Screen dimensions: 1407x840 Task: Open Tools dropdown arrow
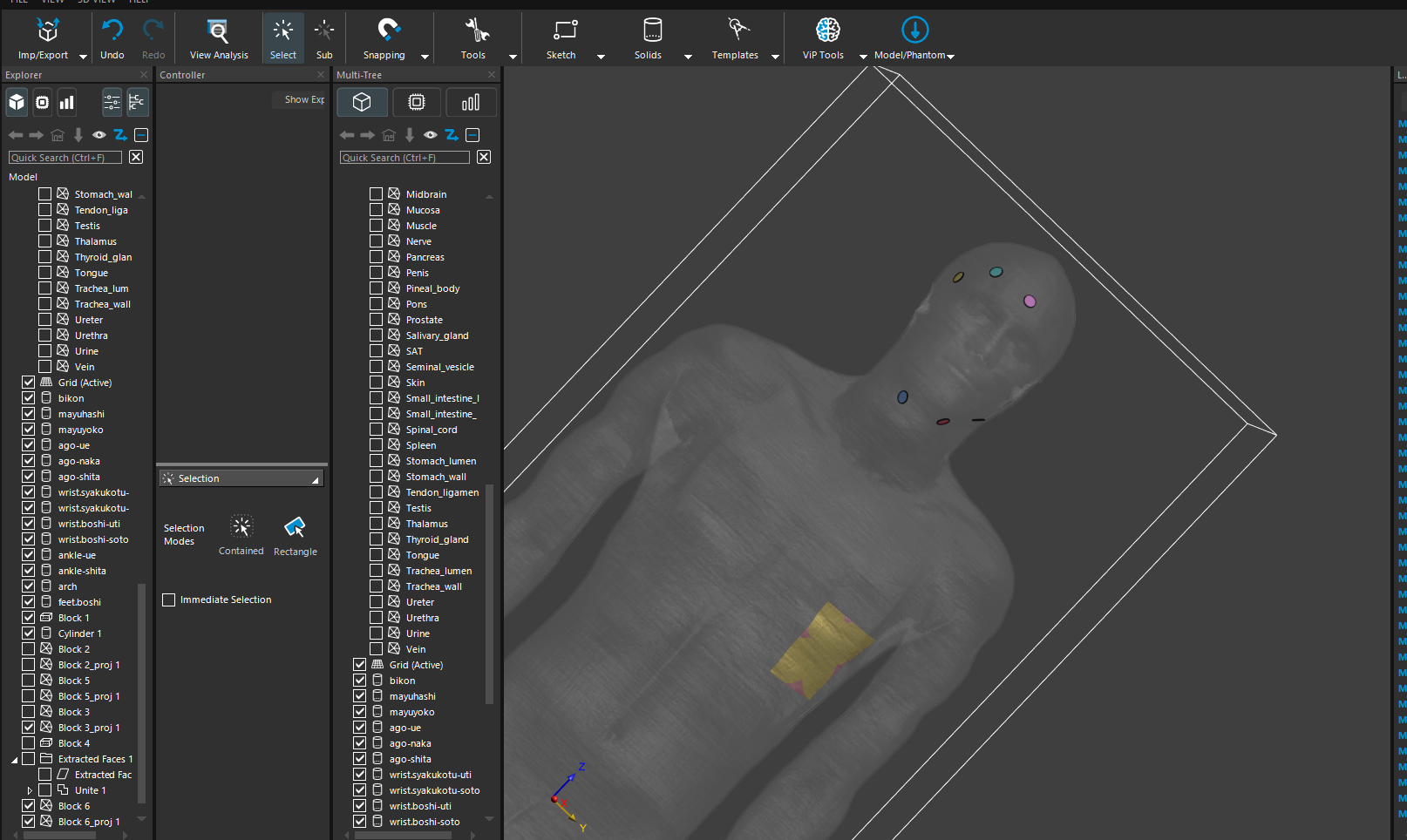coord(513,57)
